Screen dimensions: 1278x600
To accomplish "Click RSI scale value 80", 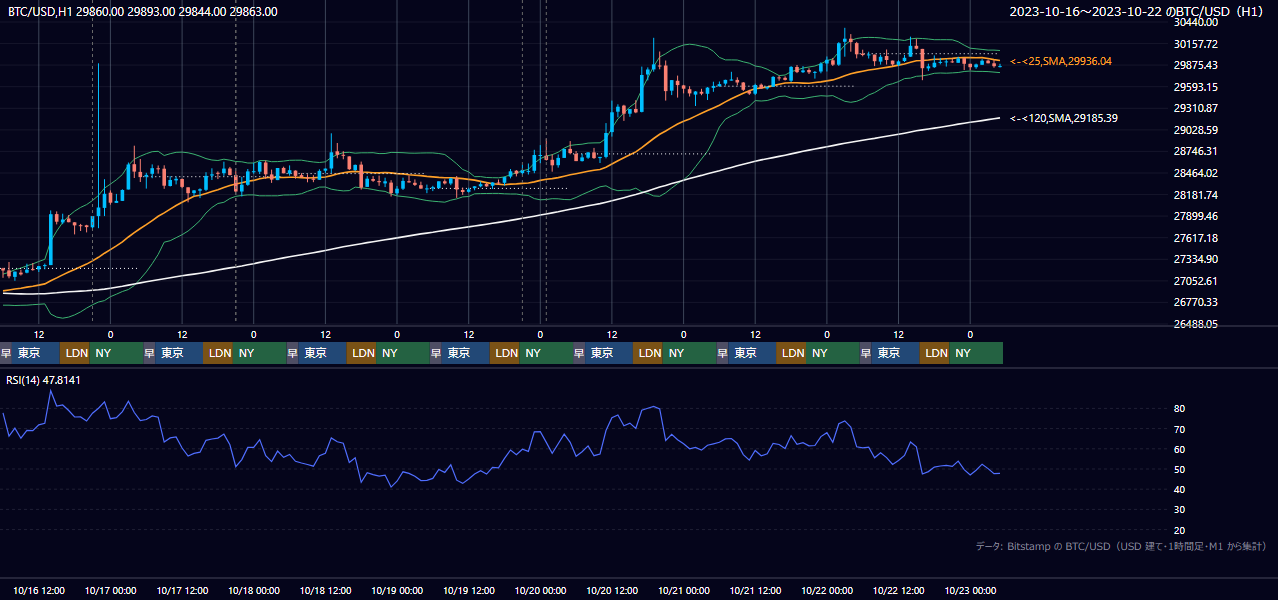I will tap(1180, 409).
